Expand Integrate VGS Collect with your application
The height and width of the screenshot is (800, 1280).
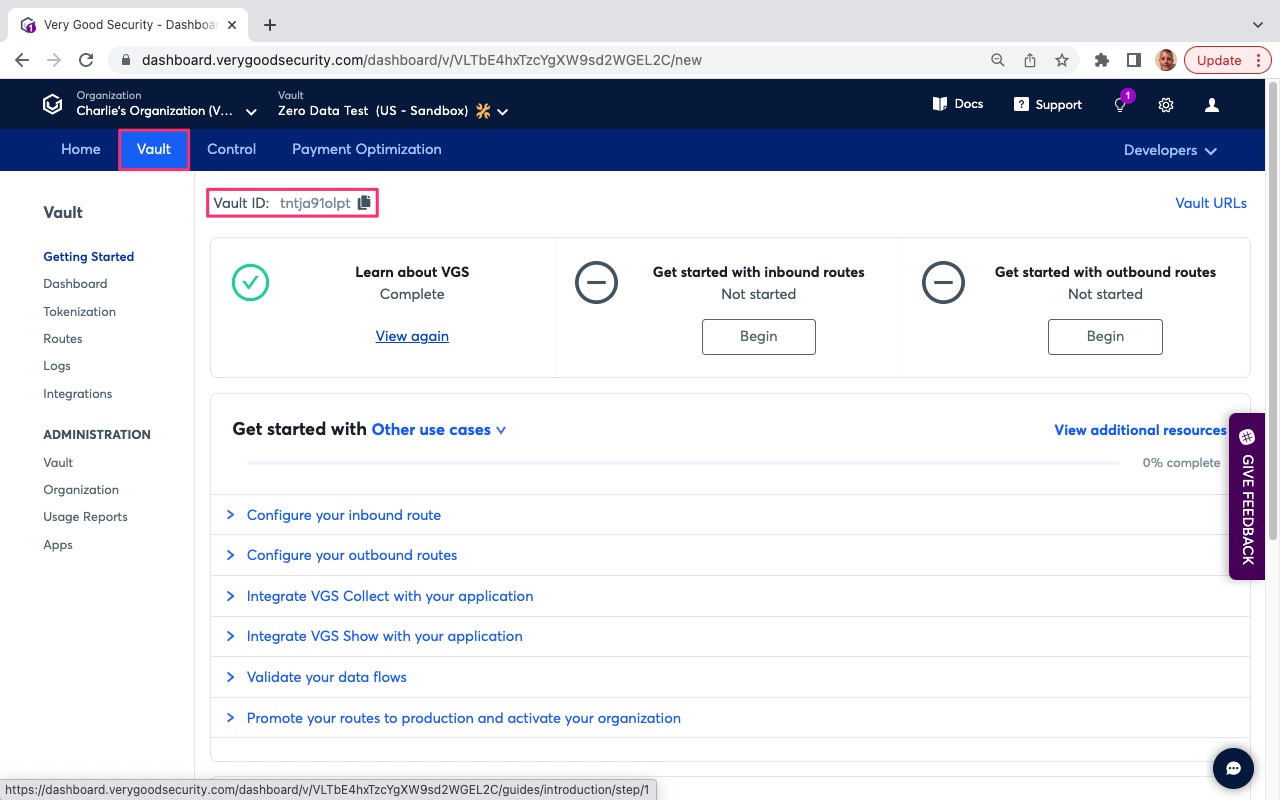click(x=730, y=596)
